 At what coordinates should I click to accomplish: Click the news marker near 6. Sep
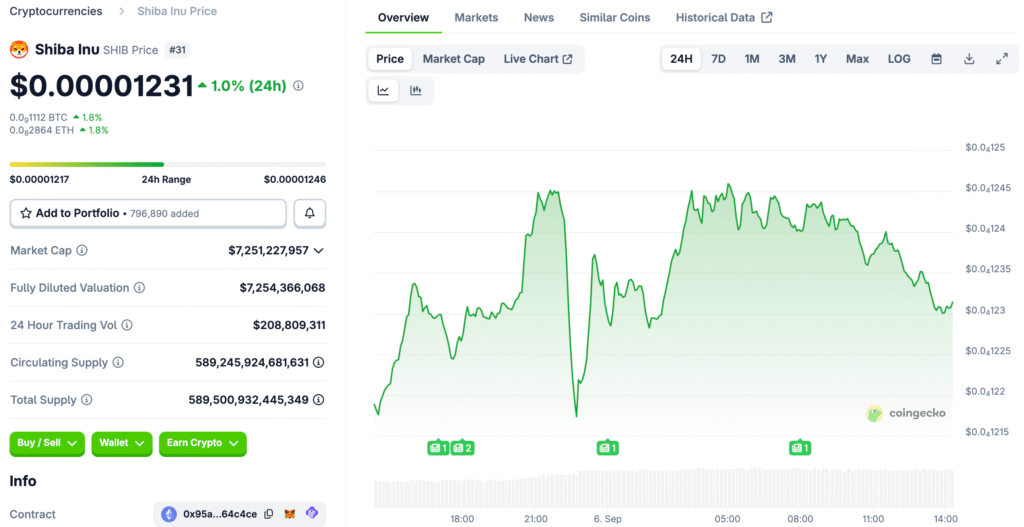[x=607, y=447]
